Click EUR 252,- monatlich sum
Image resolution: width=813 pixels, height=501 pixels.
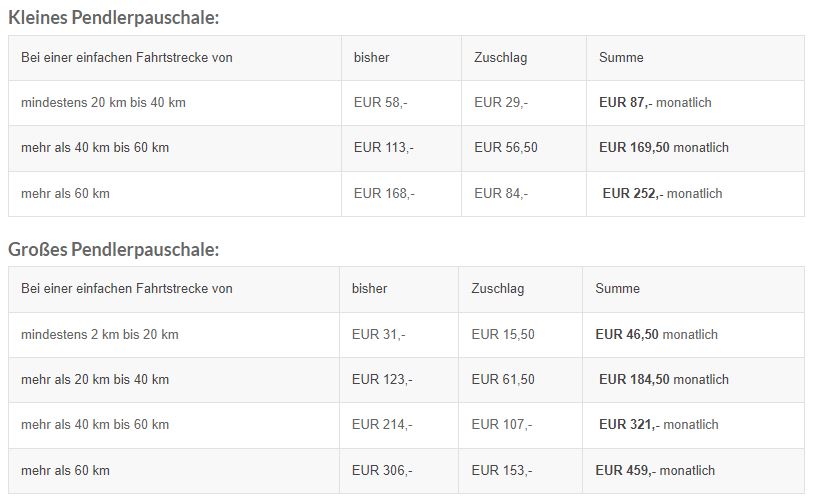[662, 194]
